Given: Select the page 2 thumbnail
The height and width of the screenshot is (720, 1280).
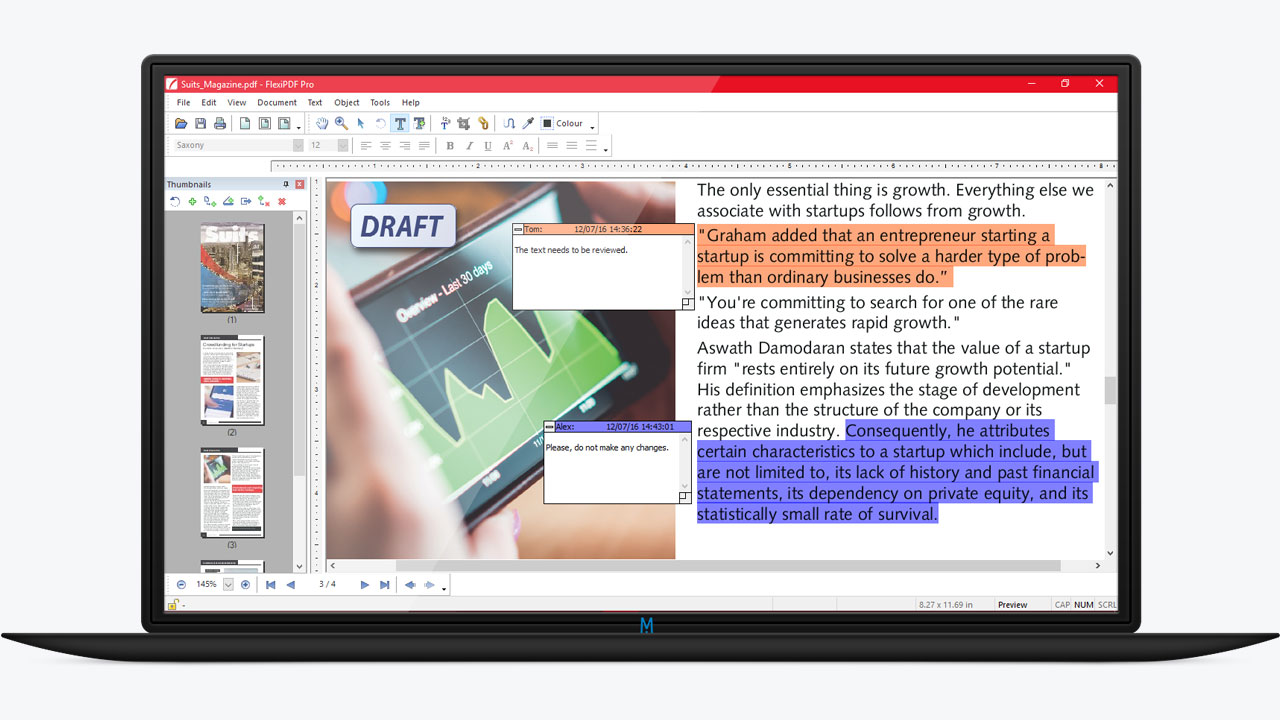Looking at the screenshot, I should 232,381.
